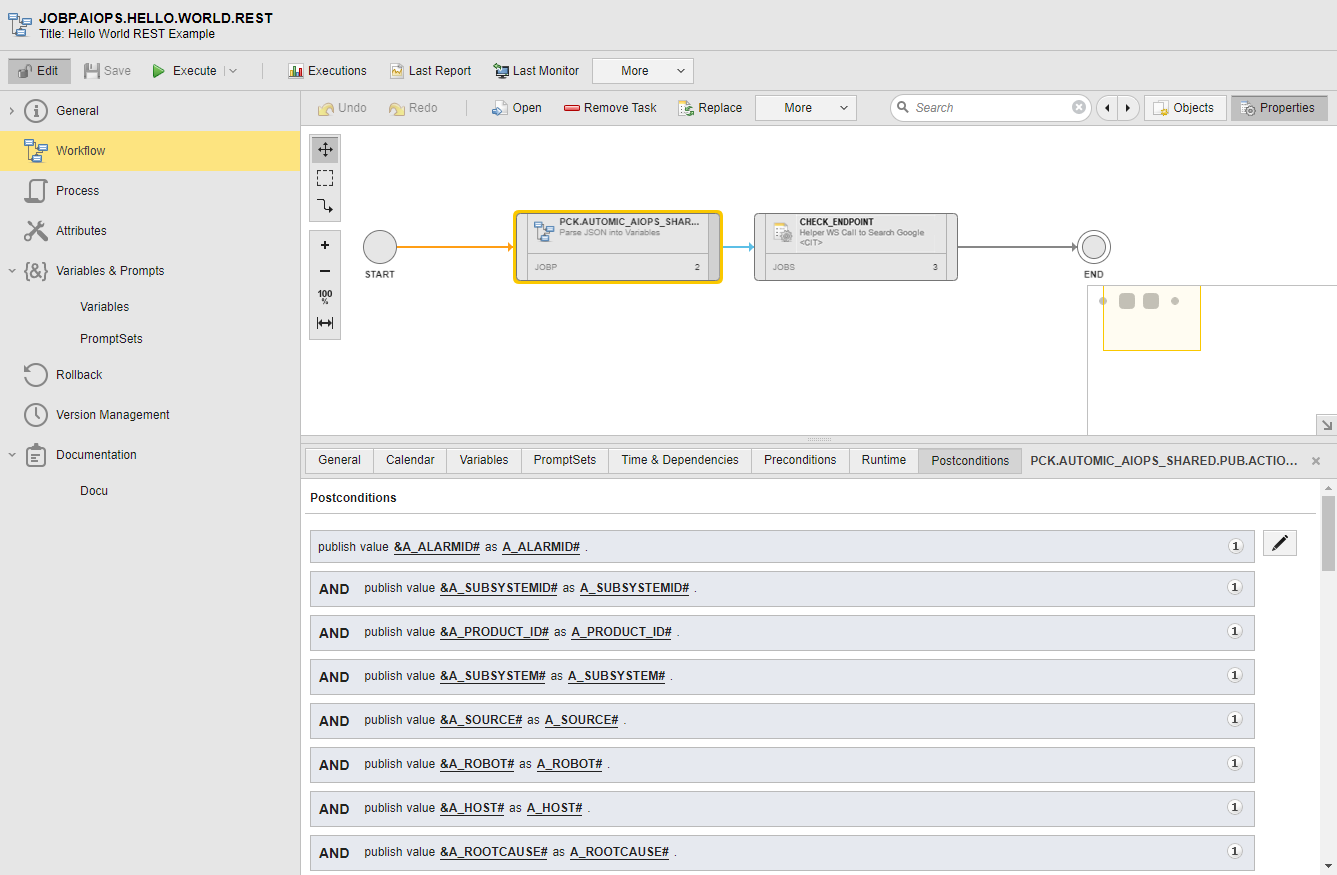Click the Remove Task button
This screenshot has width=1337, height=875.
pyautogui.click(x=610, y=108)
